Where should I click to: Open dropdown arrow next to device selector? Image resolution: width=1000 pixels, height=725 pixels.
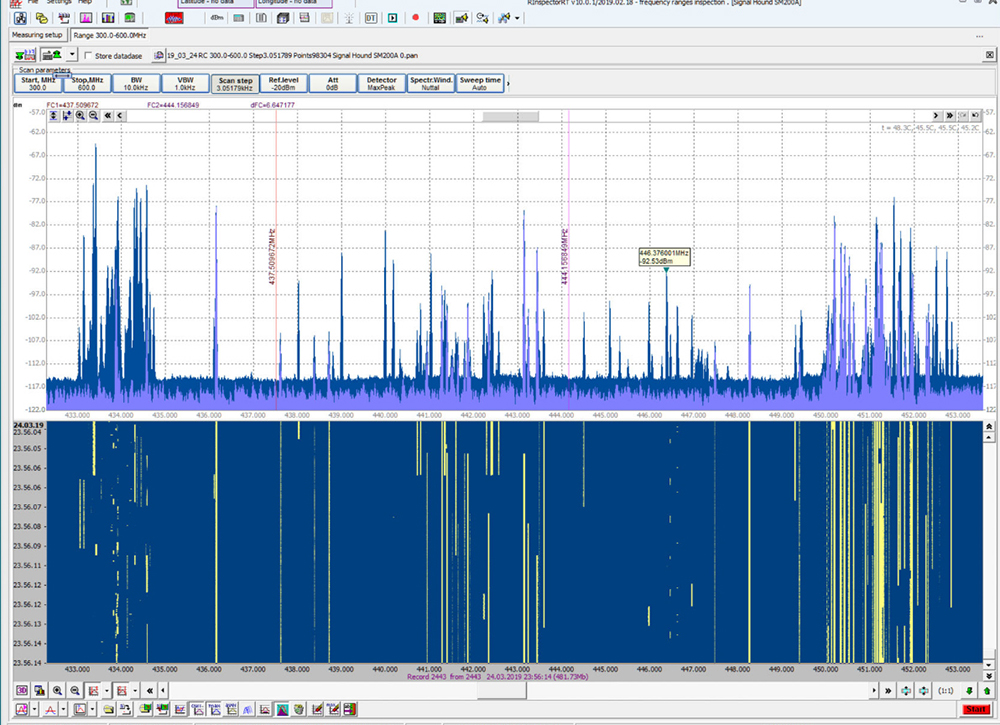coord(74,56)
